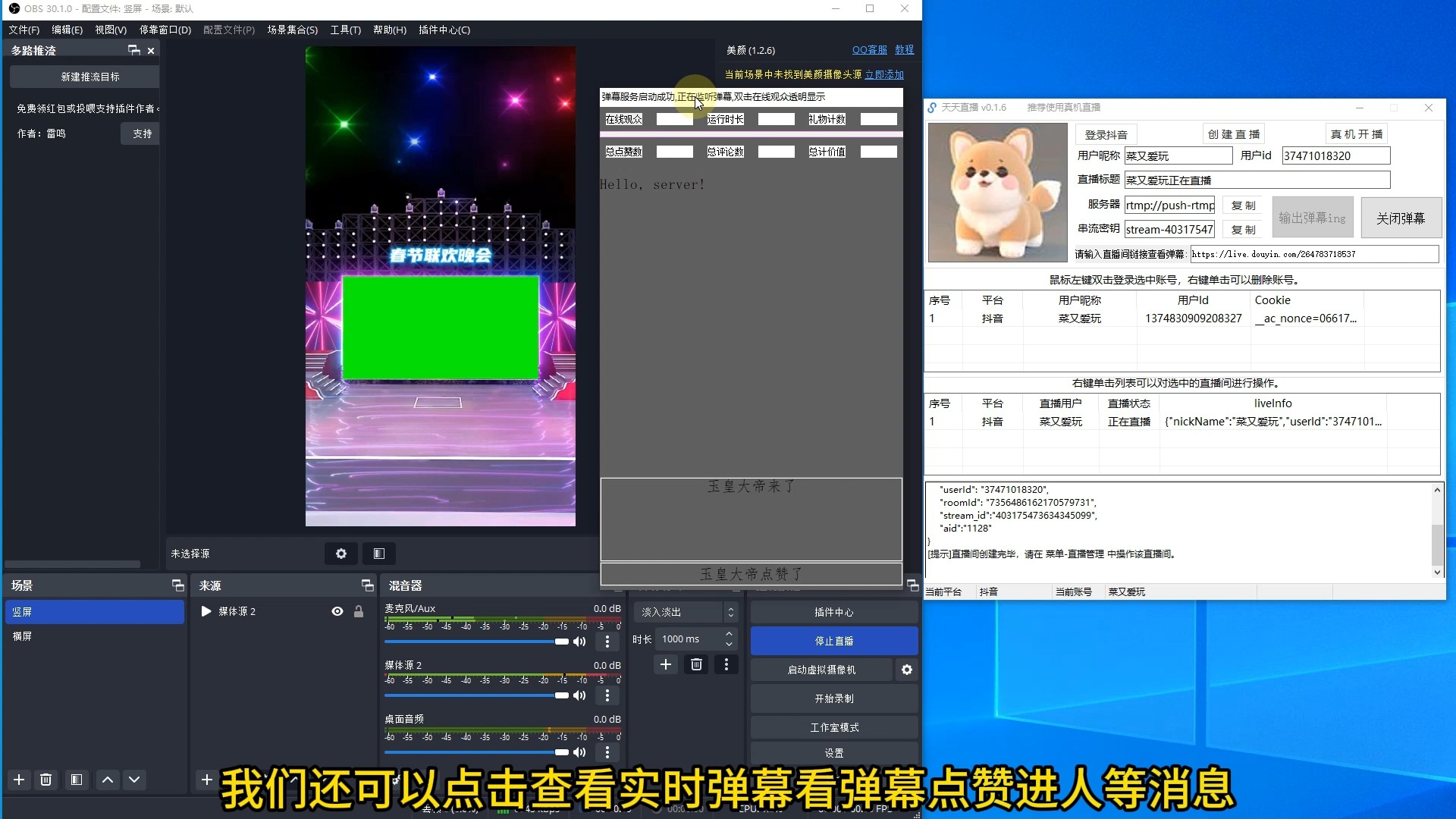Open the 文件(F) menu
Image resolution: width=1456 pixels, height=819 pixels.
[24, 30]
